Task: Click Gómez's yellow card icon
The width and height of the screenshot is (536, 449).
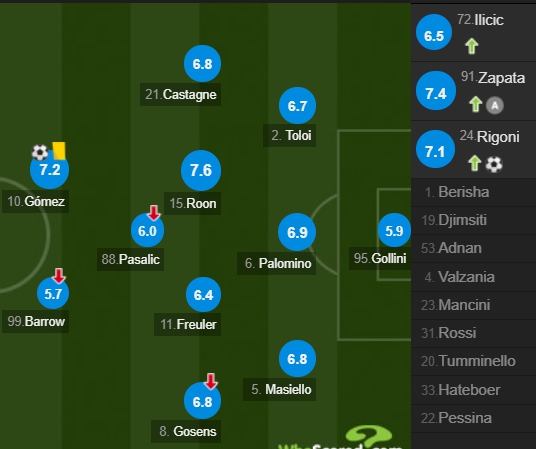Action: pos(59,151)
